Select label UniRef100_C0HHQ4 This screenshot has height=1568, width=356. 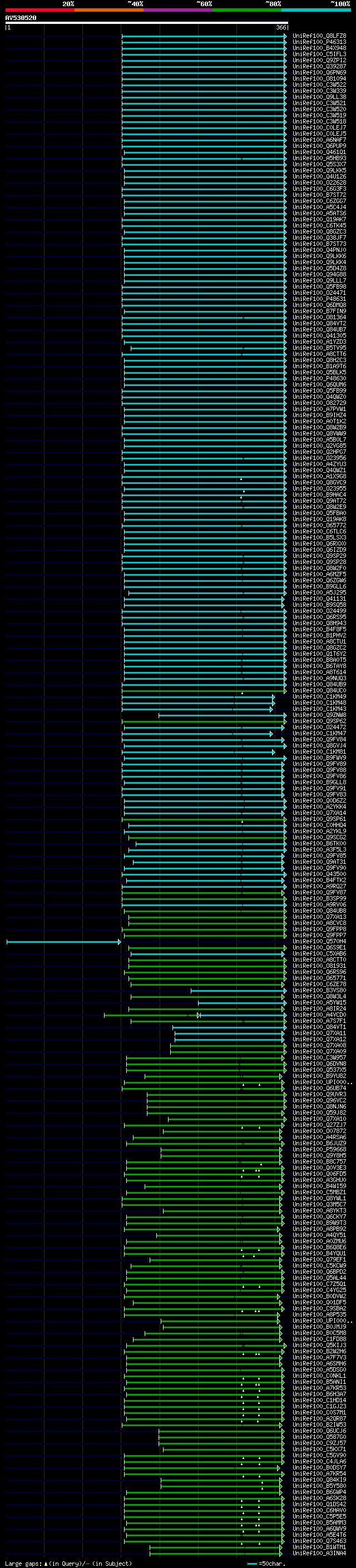(x=319, y=825)
